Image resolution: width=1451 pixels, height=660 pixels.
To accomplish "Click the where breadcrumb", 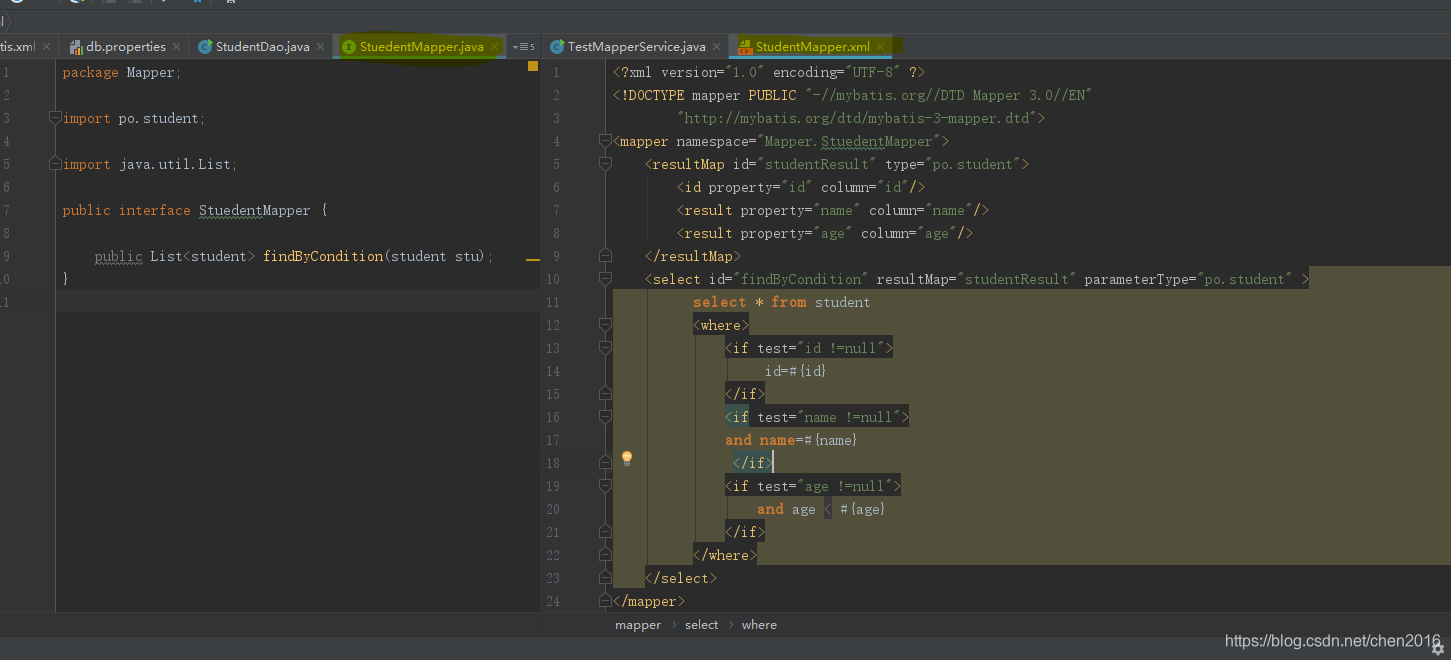I will [x=759, y=625].
